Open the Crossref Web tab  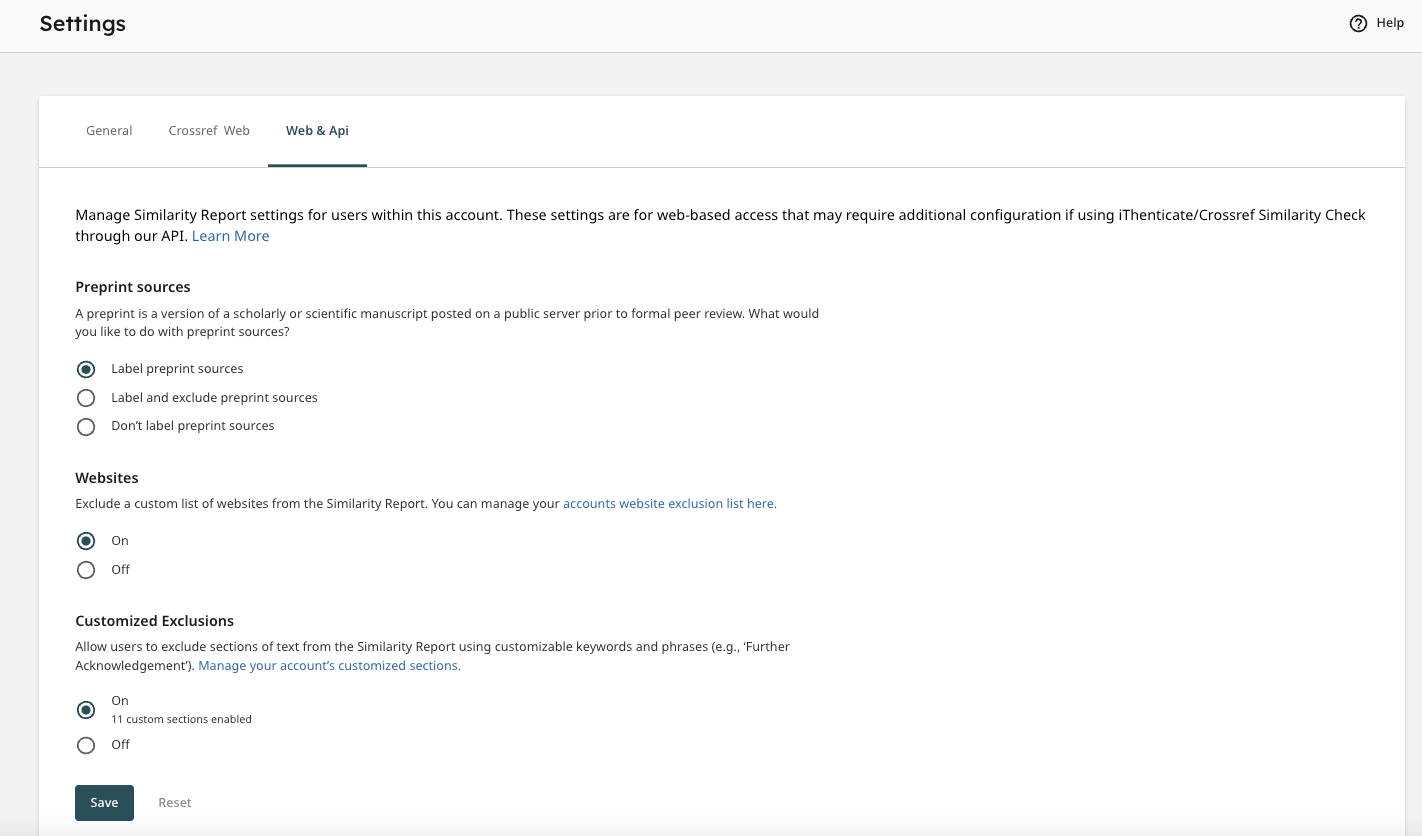[x=208, y=130]
